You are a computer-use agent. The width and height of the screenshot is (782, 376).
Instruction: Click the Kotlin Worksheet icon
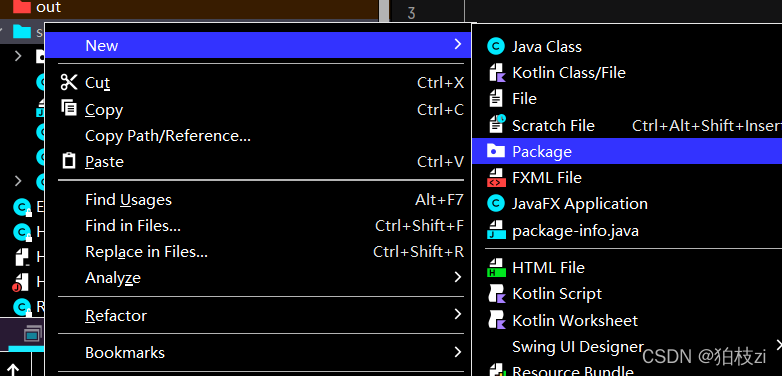(496, 320)
